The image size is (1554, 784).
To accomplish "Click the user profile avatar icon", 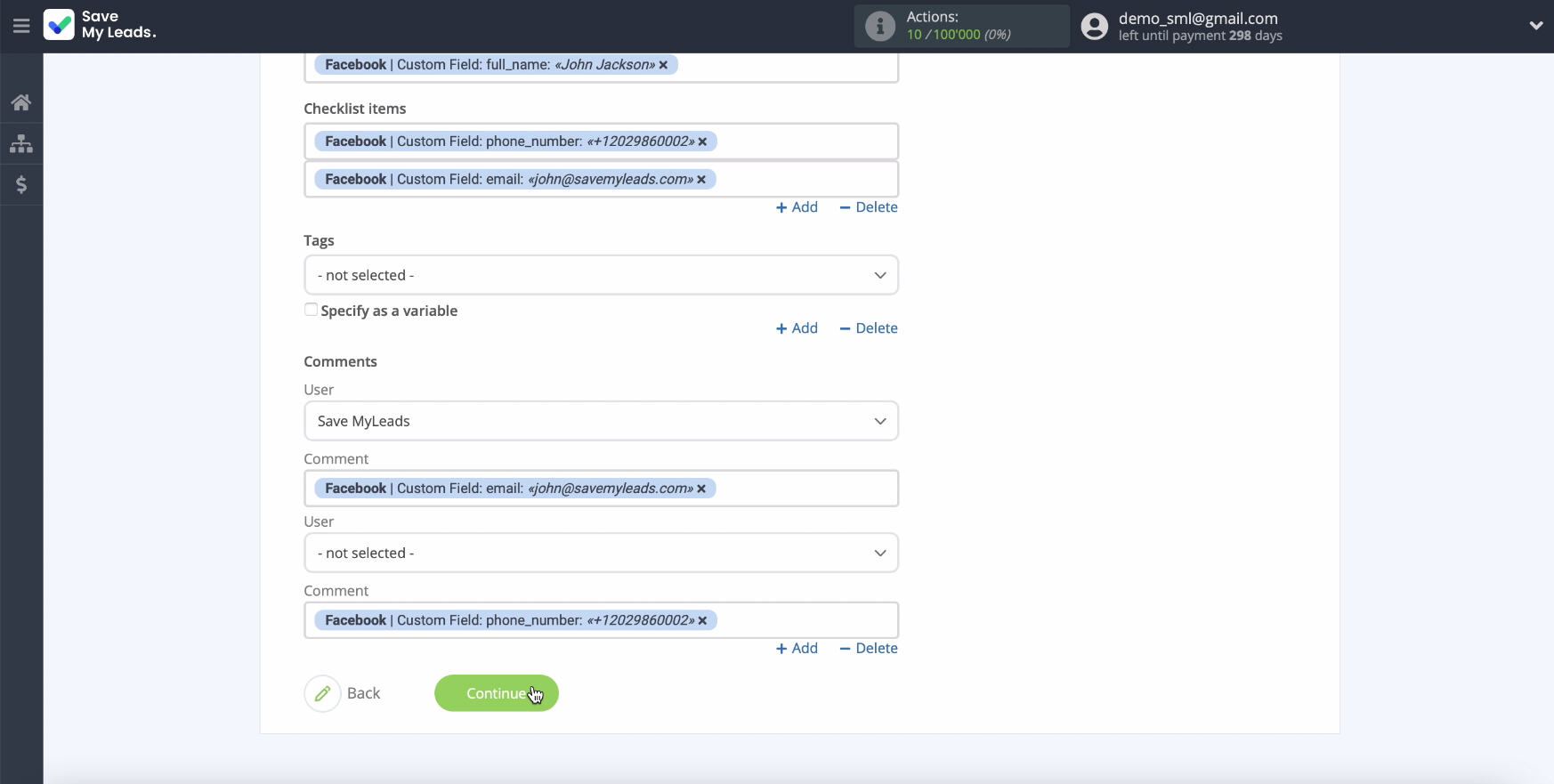I will [1094, 26].
